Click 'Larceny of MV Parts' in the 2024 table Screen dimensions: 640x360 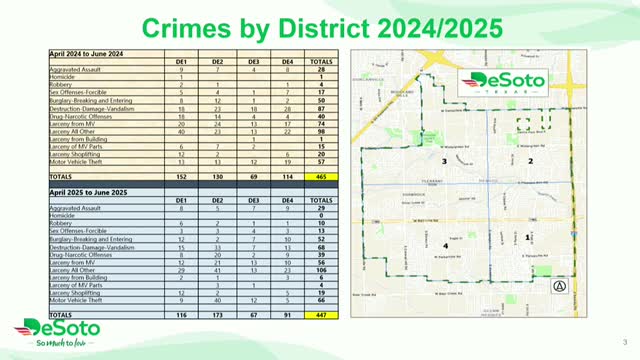[x=76, y=147]
